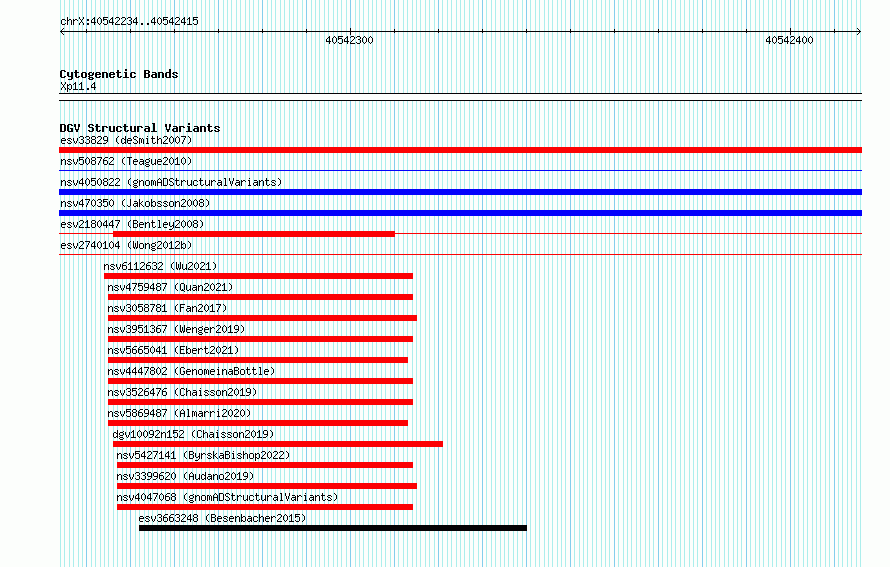This screenshot has height=567, width=890.
Task: Open variant esv2740104 (Wong2012b) label
Action: click(126, 245)
